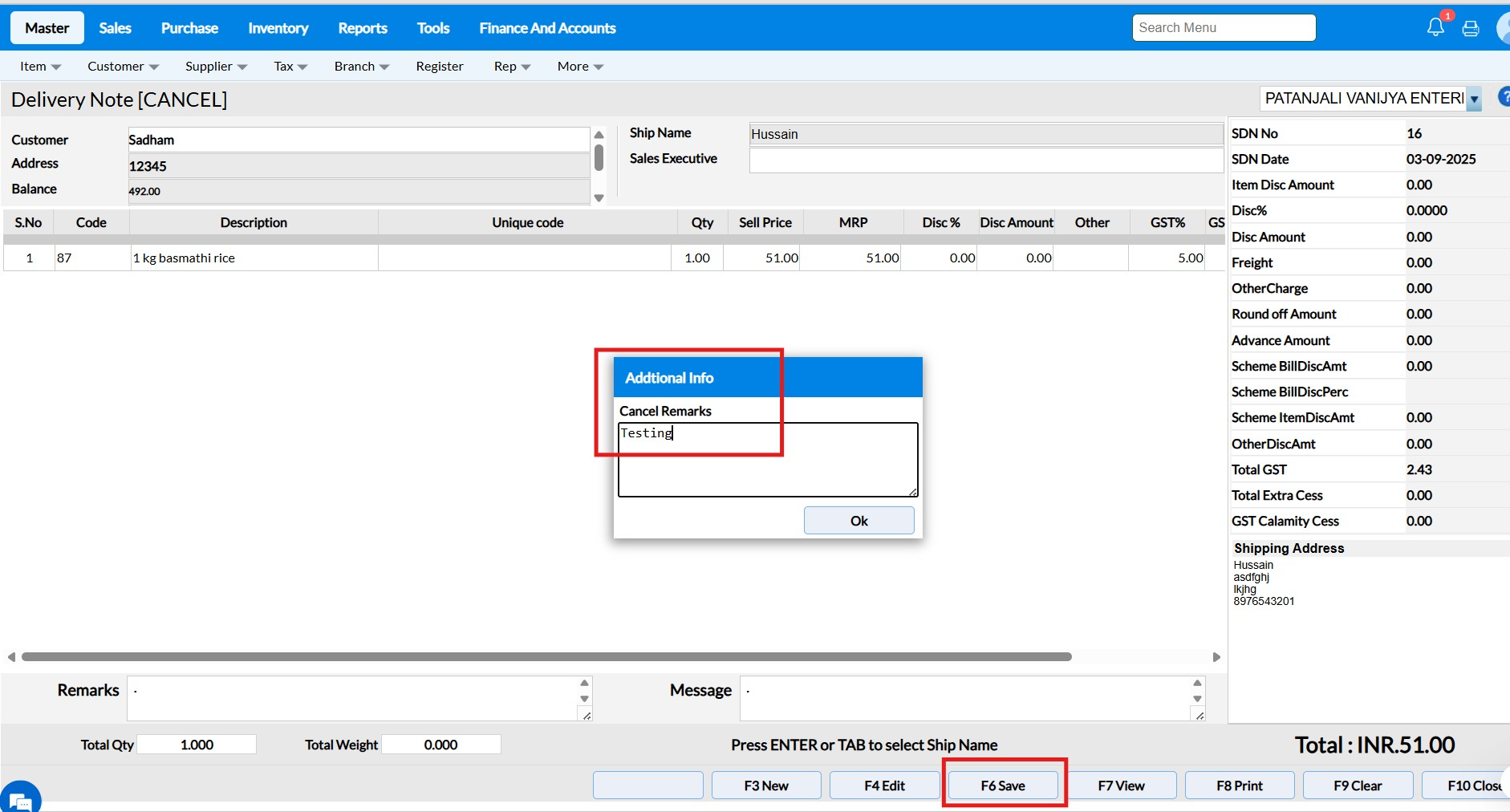1510x812 pixels.
Task: Click the Total GST value '2.43'
Action: pos(1419,469)
